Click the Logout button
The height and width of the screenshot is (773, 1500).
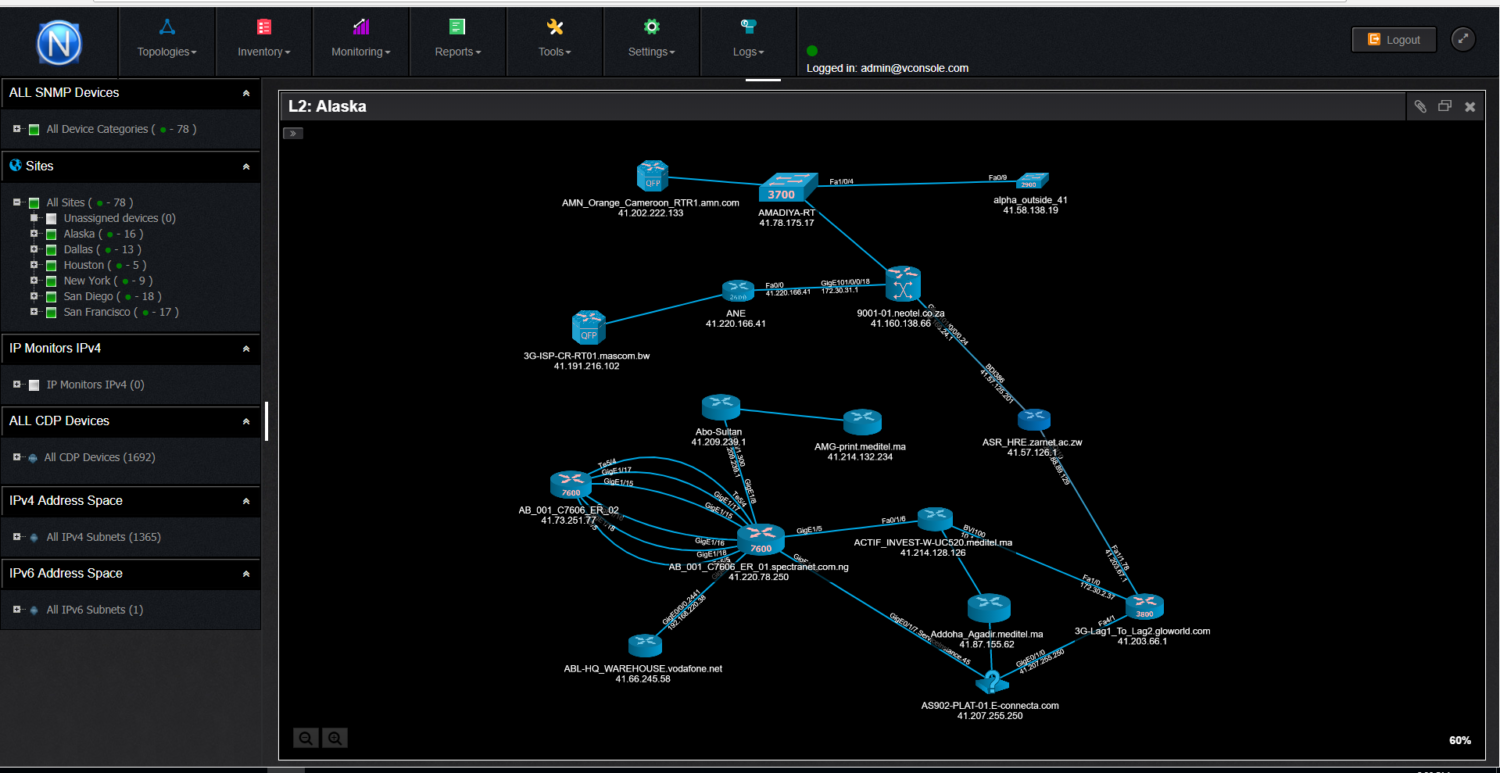tap(1393, 39)
